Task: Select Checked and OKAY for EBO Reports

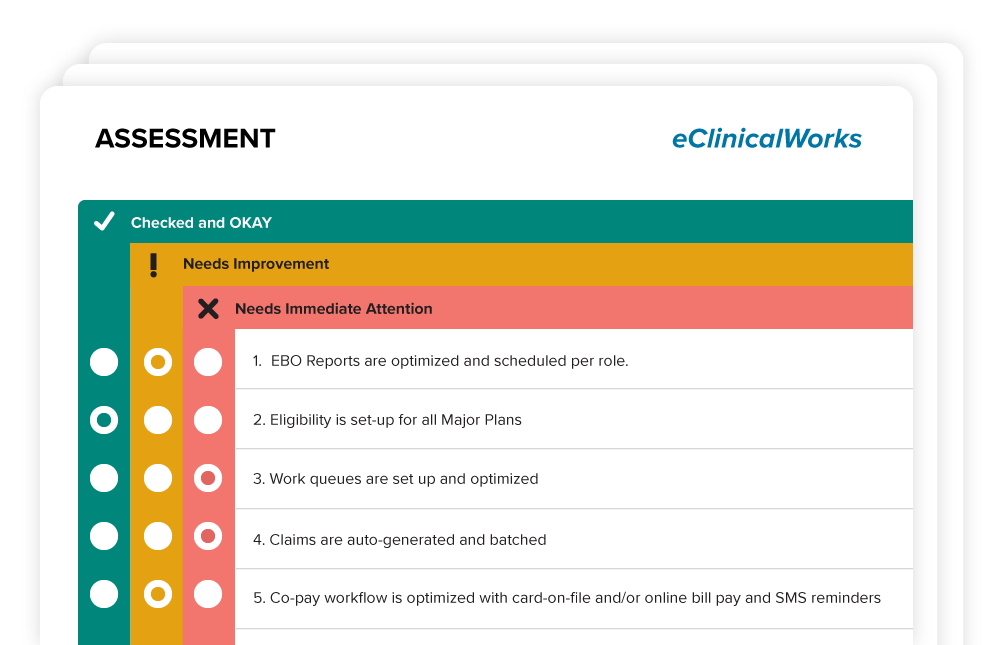Action: tap(104, 362)
